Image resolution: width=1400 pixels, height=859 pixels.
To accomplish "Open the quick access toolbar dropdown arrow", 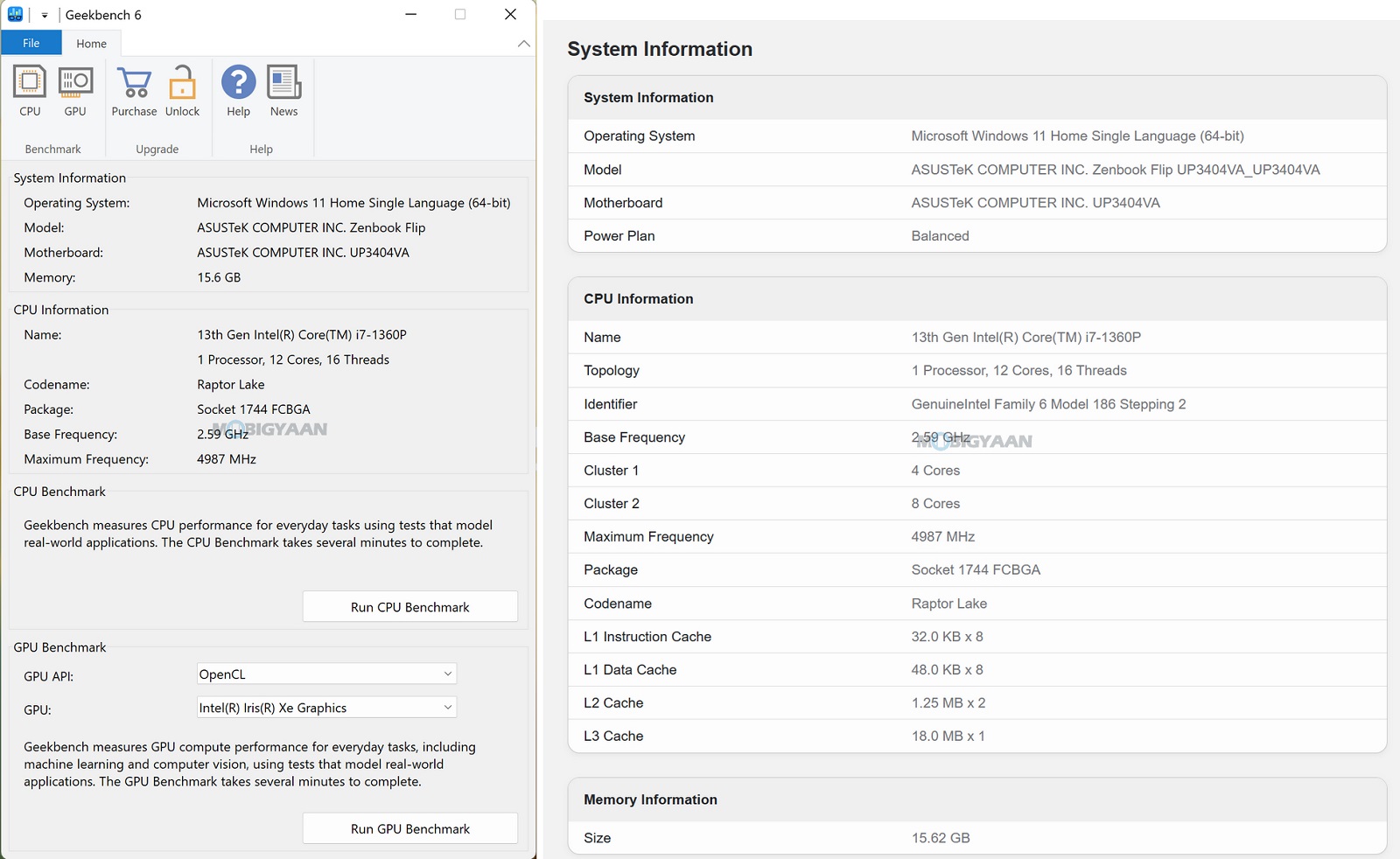I will pos(44,15).
